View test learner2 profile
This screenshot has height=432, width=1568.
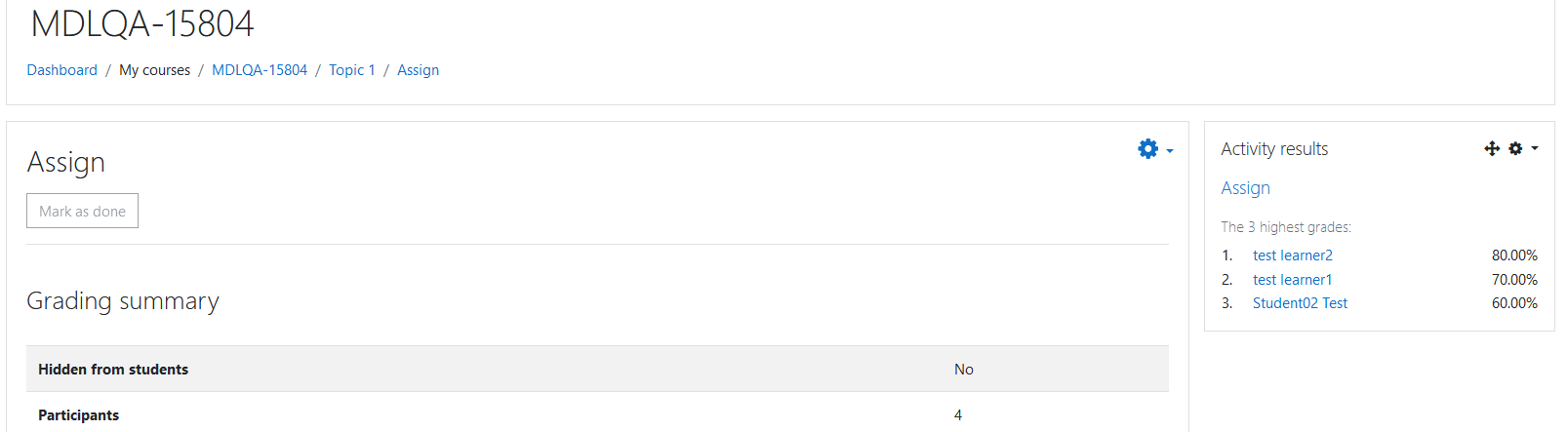(x=1293, y=255)
